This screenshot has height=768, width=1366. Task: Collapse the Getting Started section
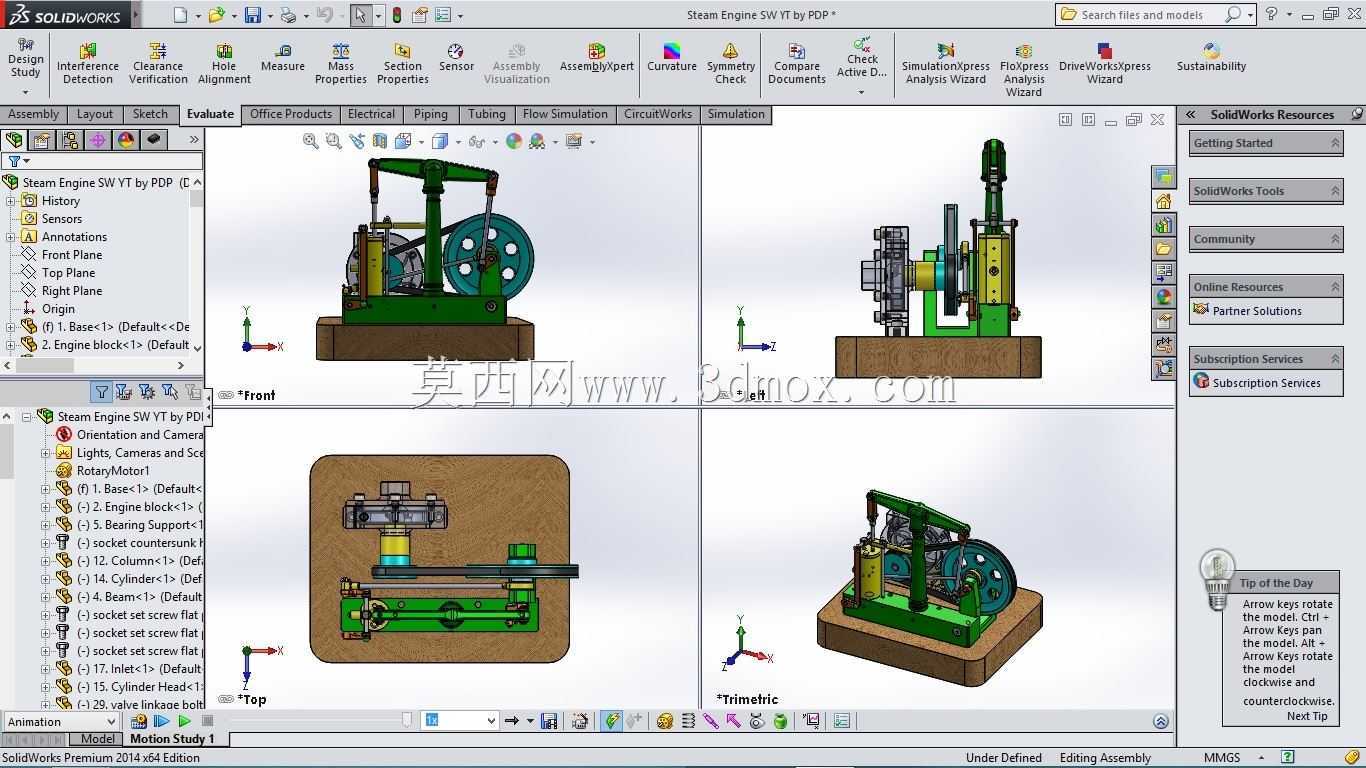[x=1335, y=143]
